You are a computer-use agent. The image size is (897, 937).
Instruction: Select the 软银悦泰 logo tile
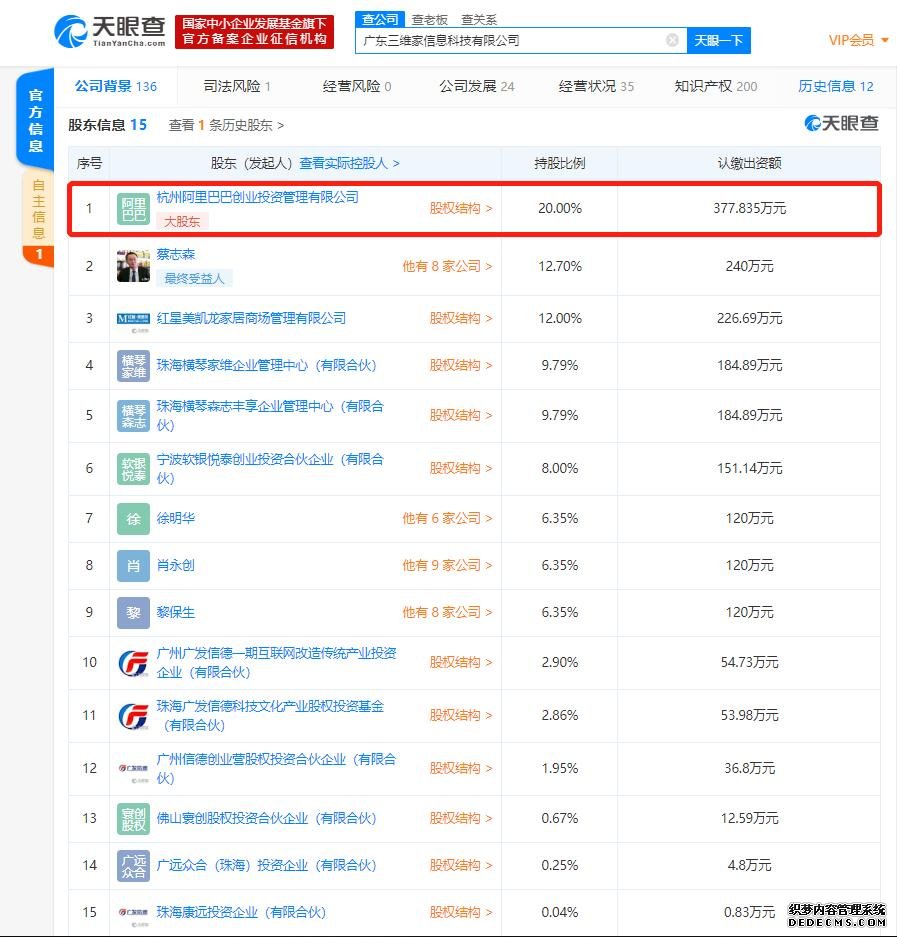pos(133,468)
